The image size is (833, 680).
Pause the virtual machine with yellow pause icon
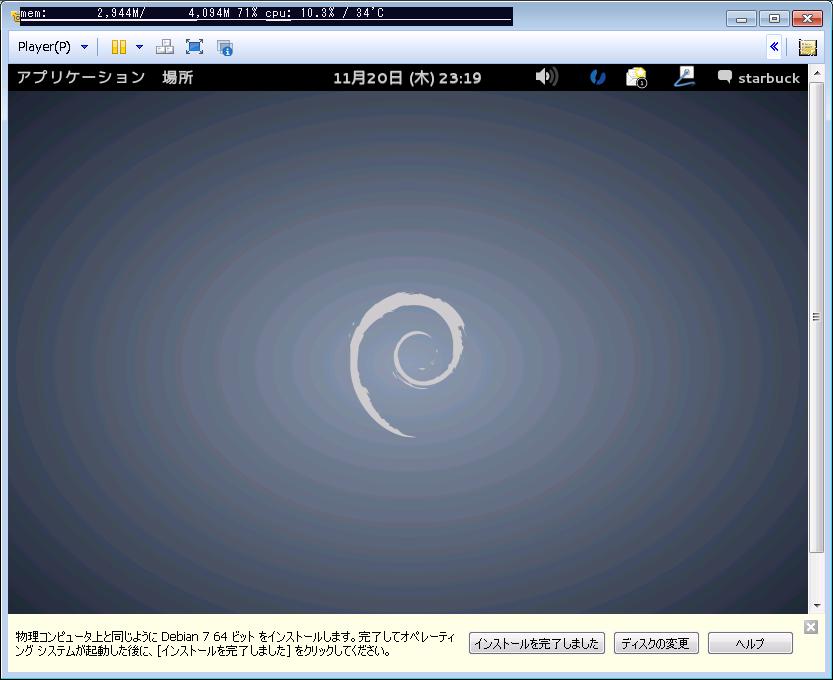118,47
